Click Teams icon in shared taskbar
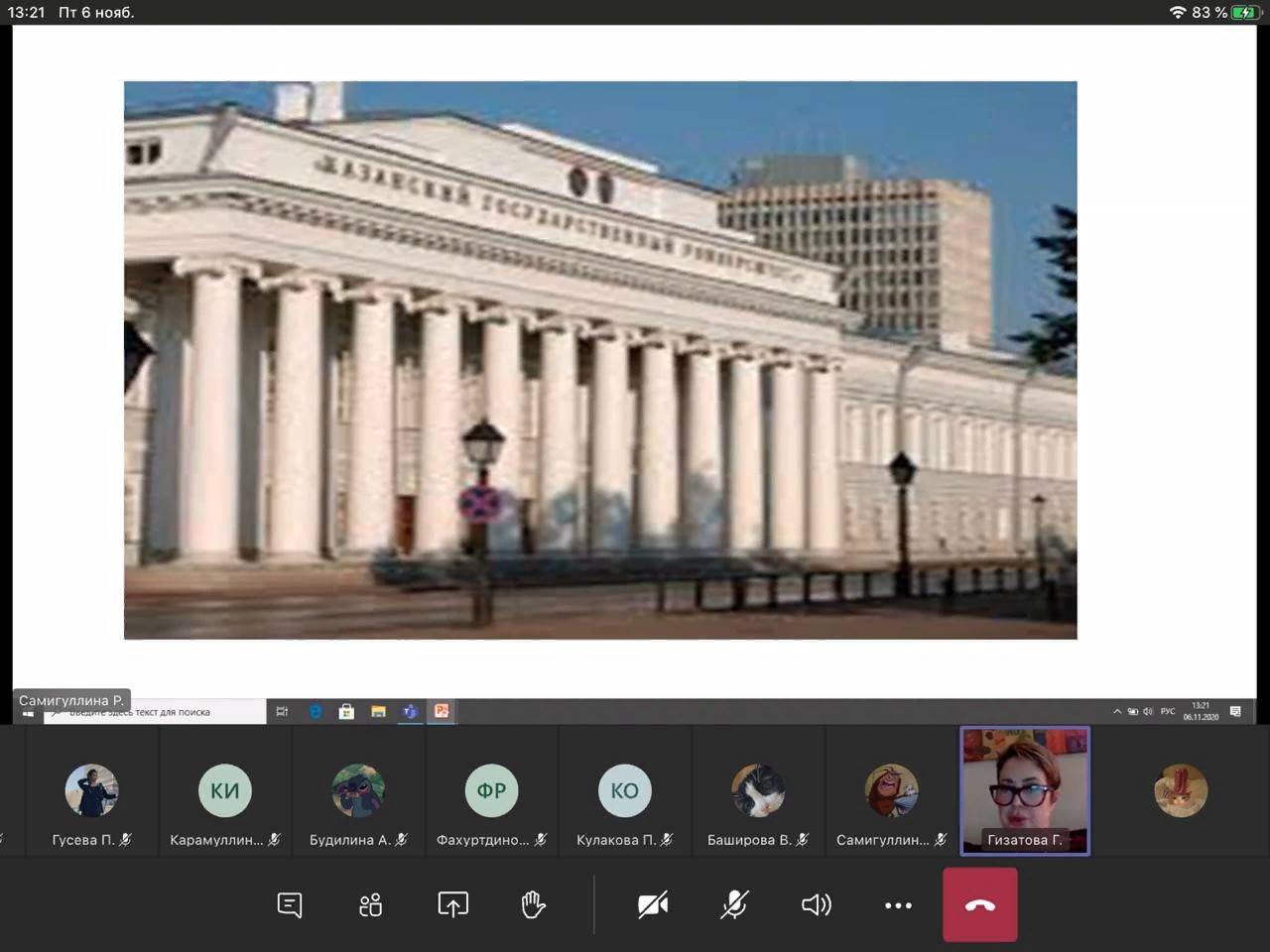Image resolution: width=1270 pixels, height=952 pixels. 410,712
